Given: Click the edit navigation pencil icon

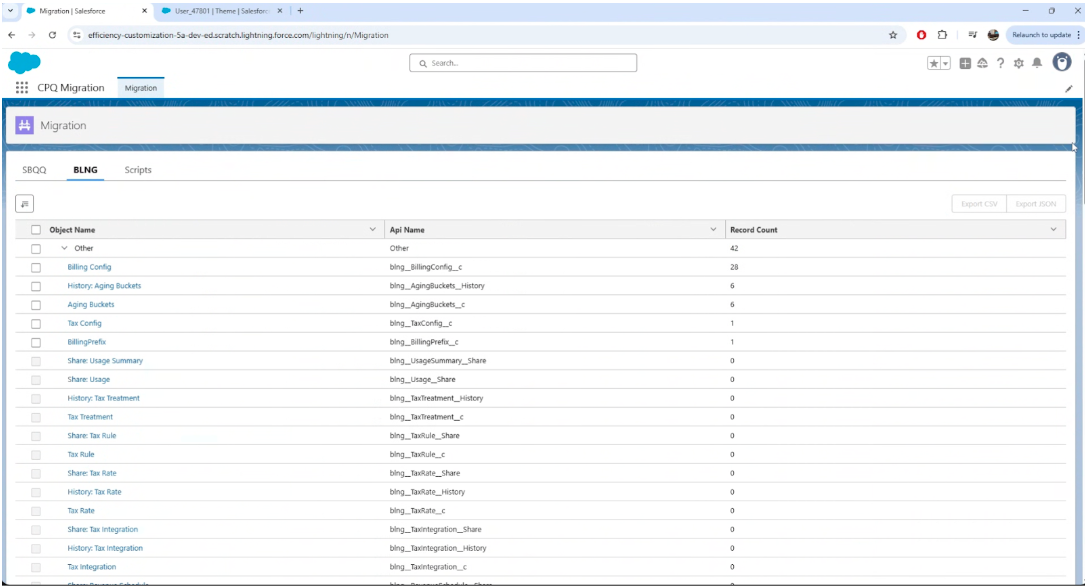Looking at the screenshot, I should [1068, 88].
